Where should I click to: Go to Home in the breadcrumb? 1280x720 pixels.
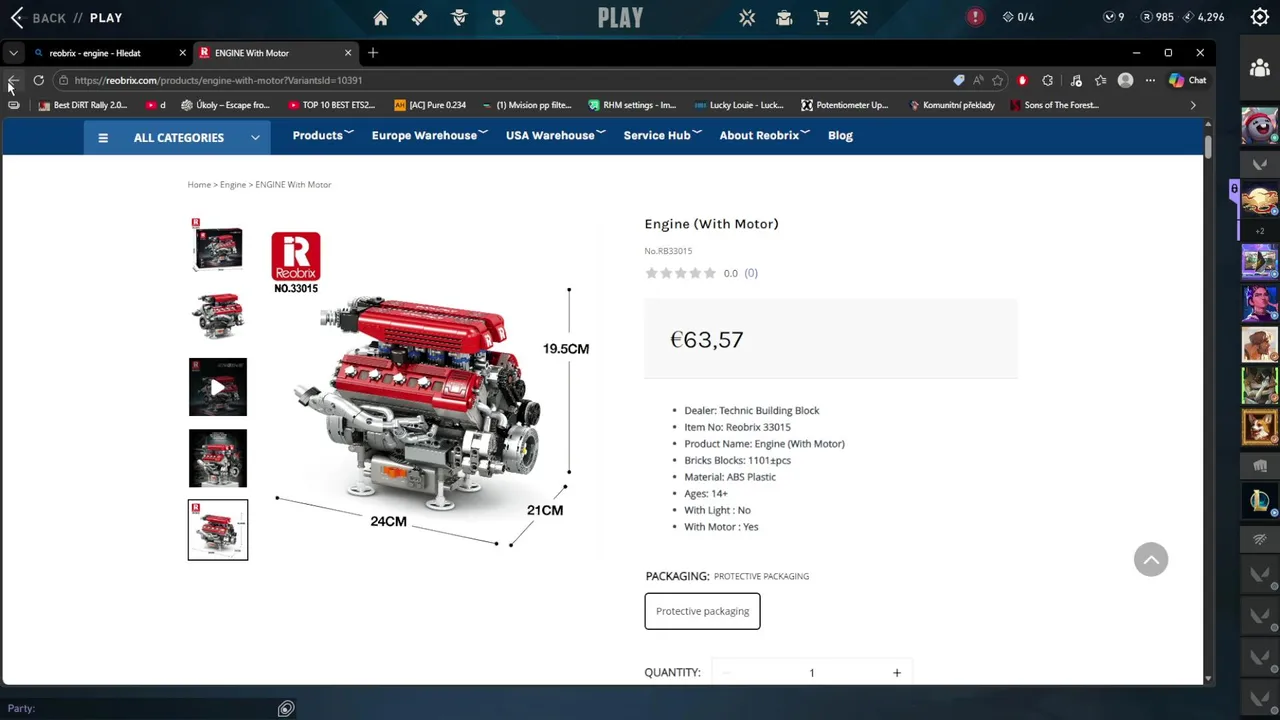click(x=199, y=184)
